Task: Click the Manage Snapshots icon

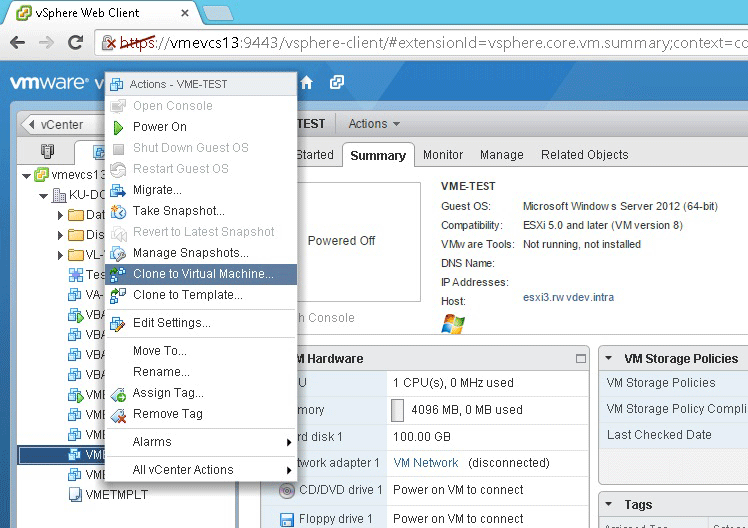Action: pos(118,253)
